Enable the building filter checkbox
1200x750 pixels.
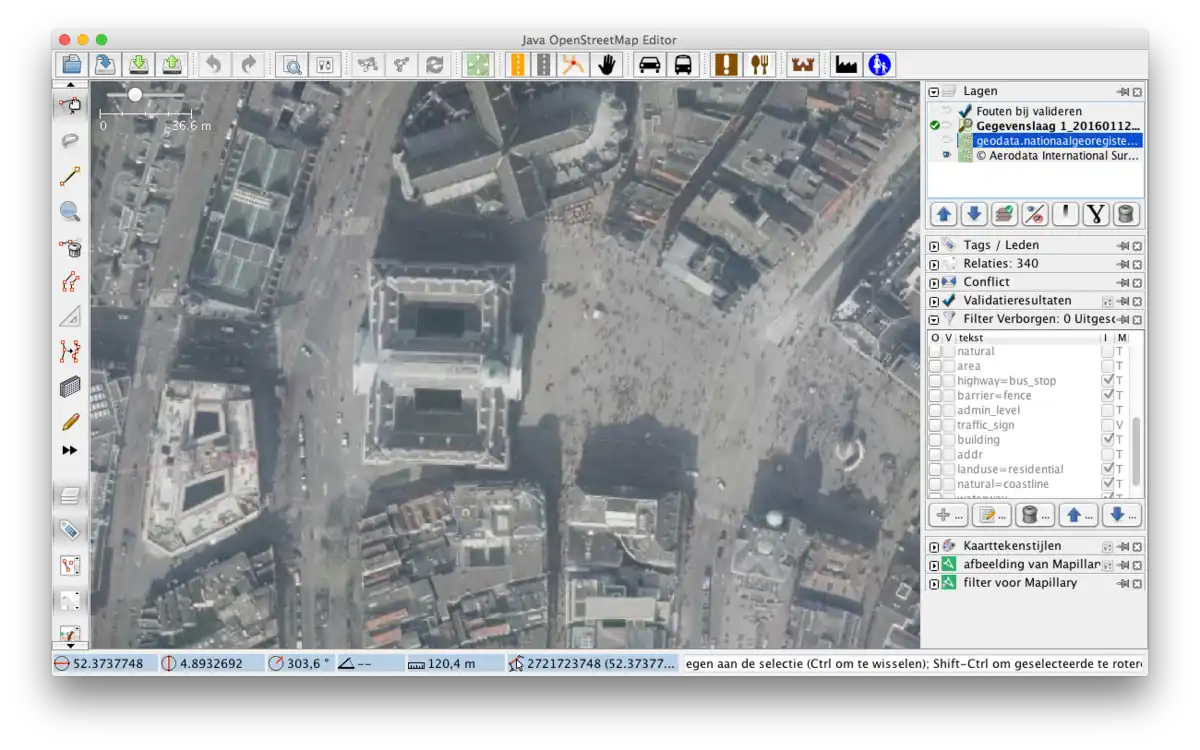click(x=935, y=440)
